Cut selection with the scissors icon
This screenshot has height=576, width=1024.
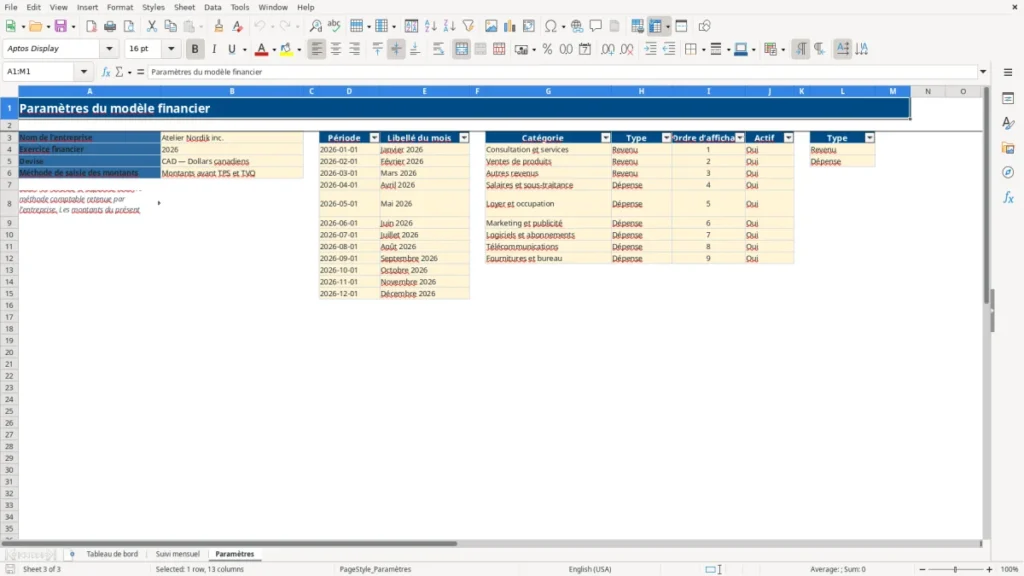(x=152, y=26)
